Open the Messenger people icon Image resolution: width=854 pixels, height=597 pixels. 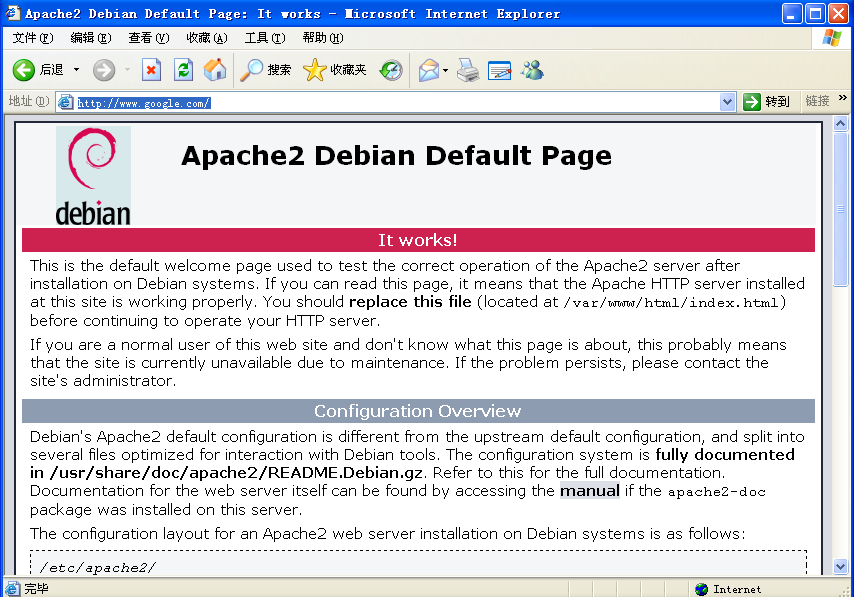[532, 70]
